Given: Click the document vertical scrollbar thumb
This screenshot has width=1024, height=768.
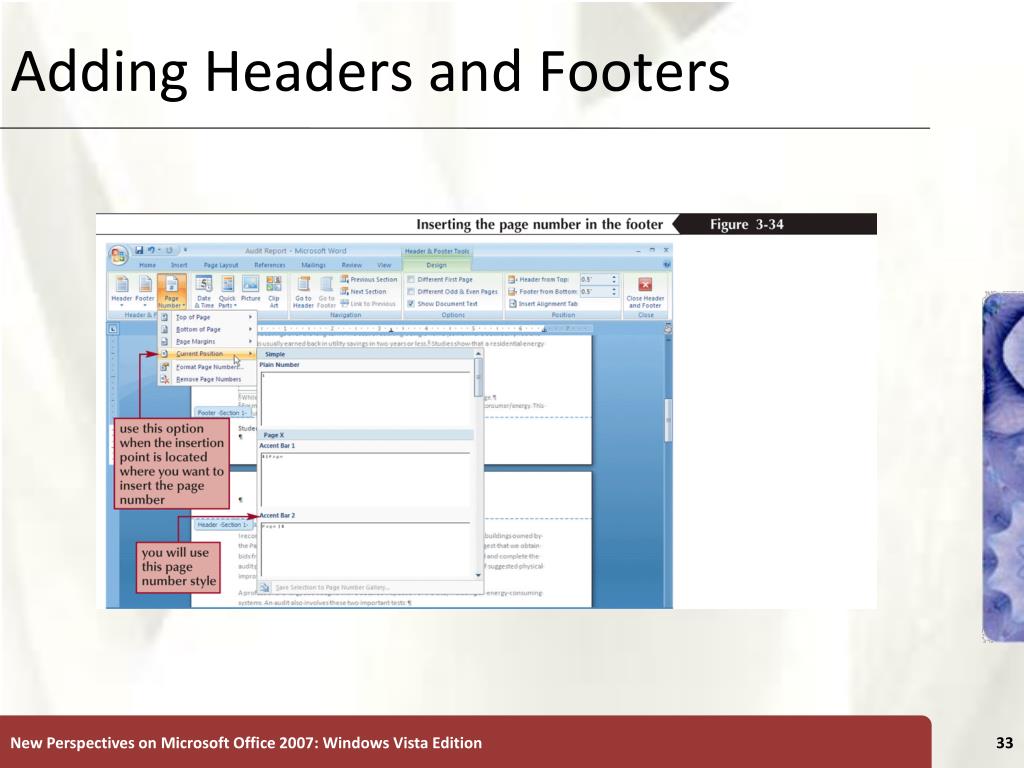Looking at the screenshot, I should tap(667, 420).
